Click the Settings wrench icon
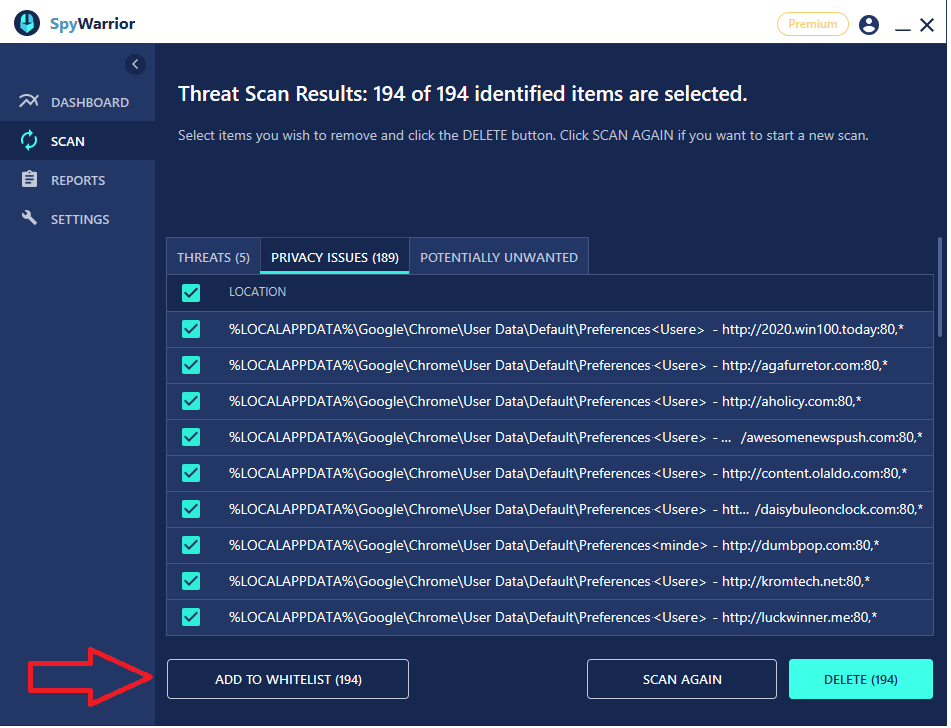This screenshot has width=951, height=728. point(29,218)
